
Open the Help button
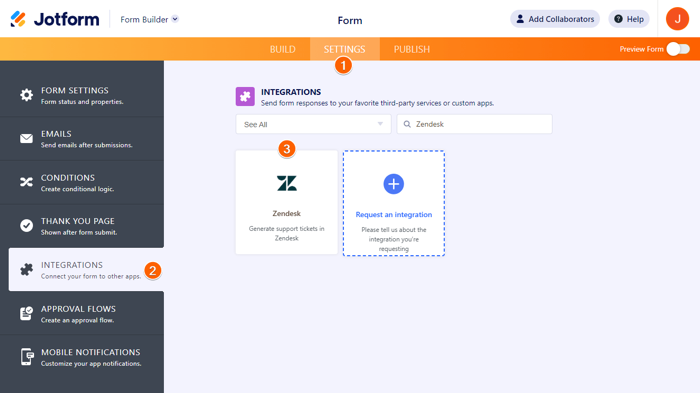(x=629, y=19)
